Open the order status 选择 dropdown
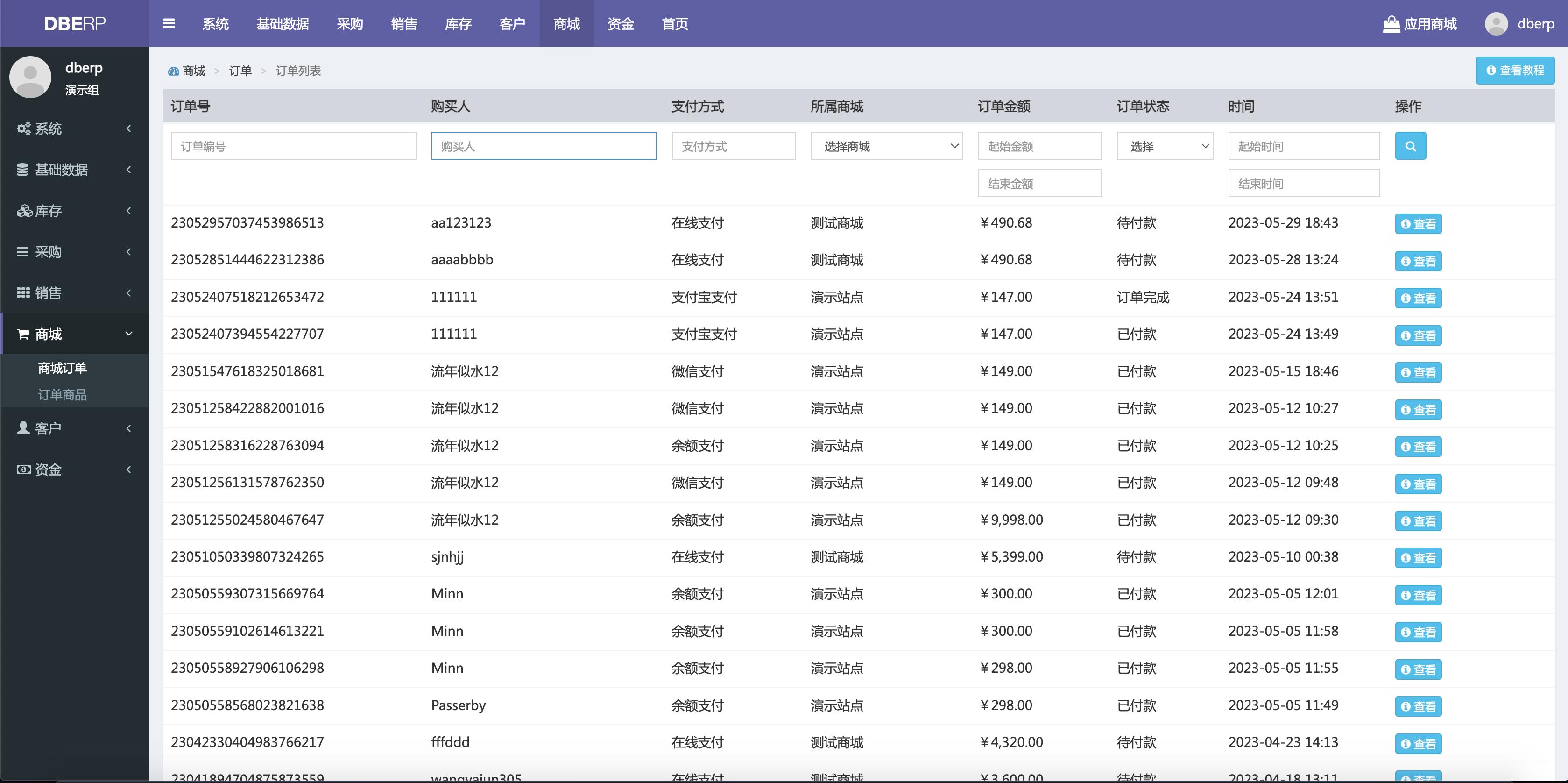Image resolution: width=1568 pixels, height=783 pixels. coord(1165,145)
